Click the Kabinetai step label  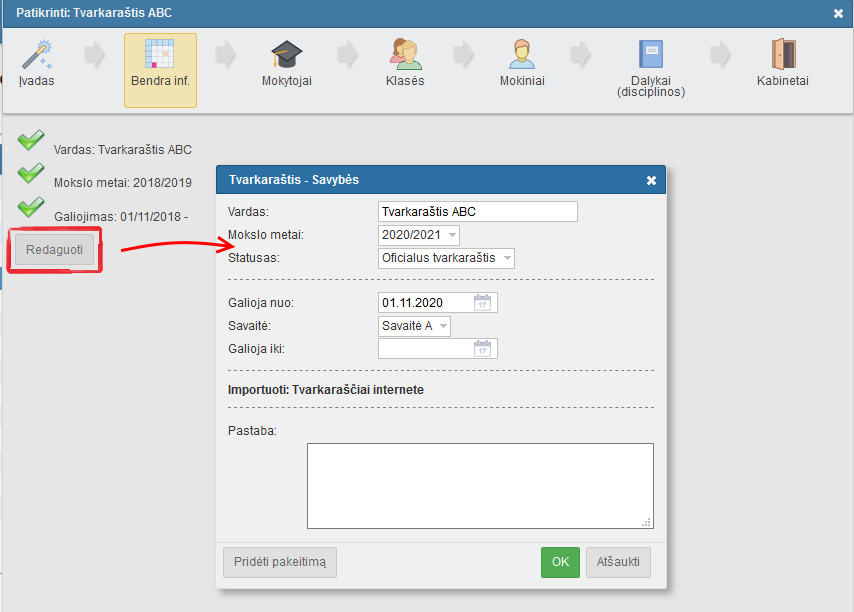pyautogui.click(x=783, y=81)
